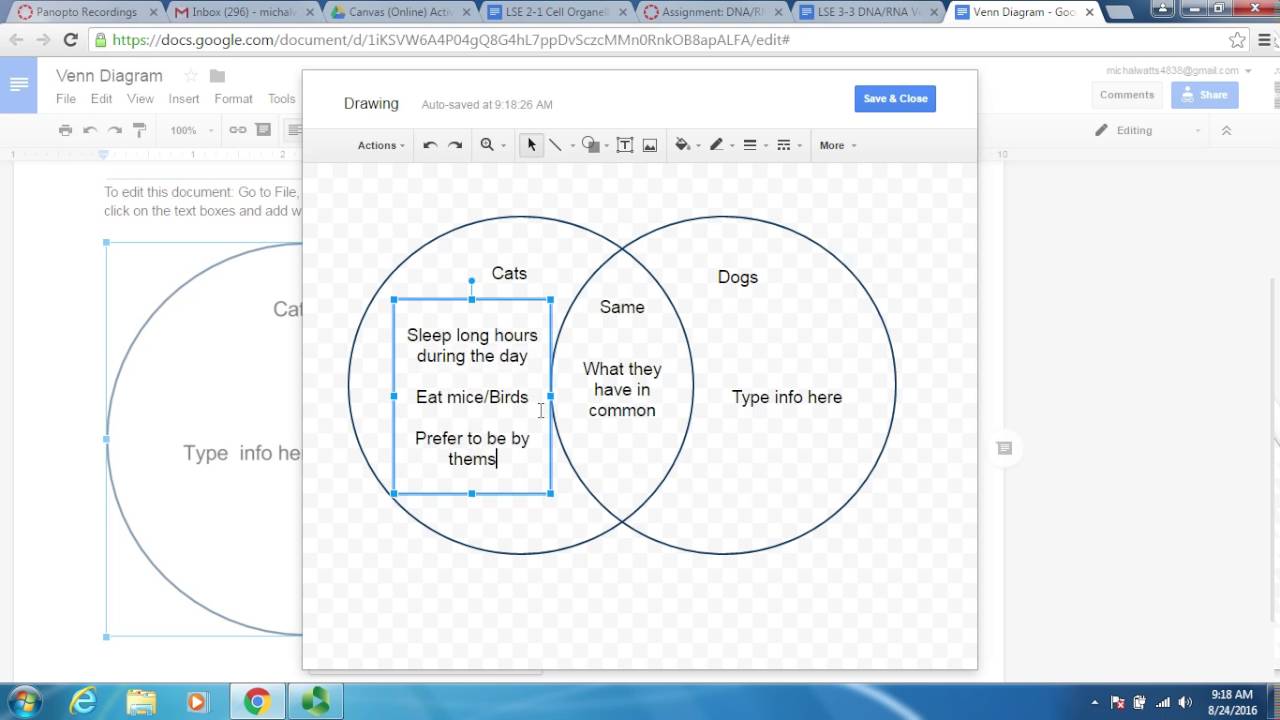Expand the More toolbar options
Image resolution: width=1280 pixels, height=720 pixels.
[837, 145]
